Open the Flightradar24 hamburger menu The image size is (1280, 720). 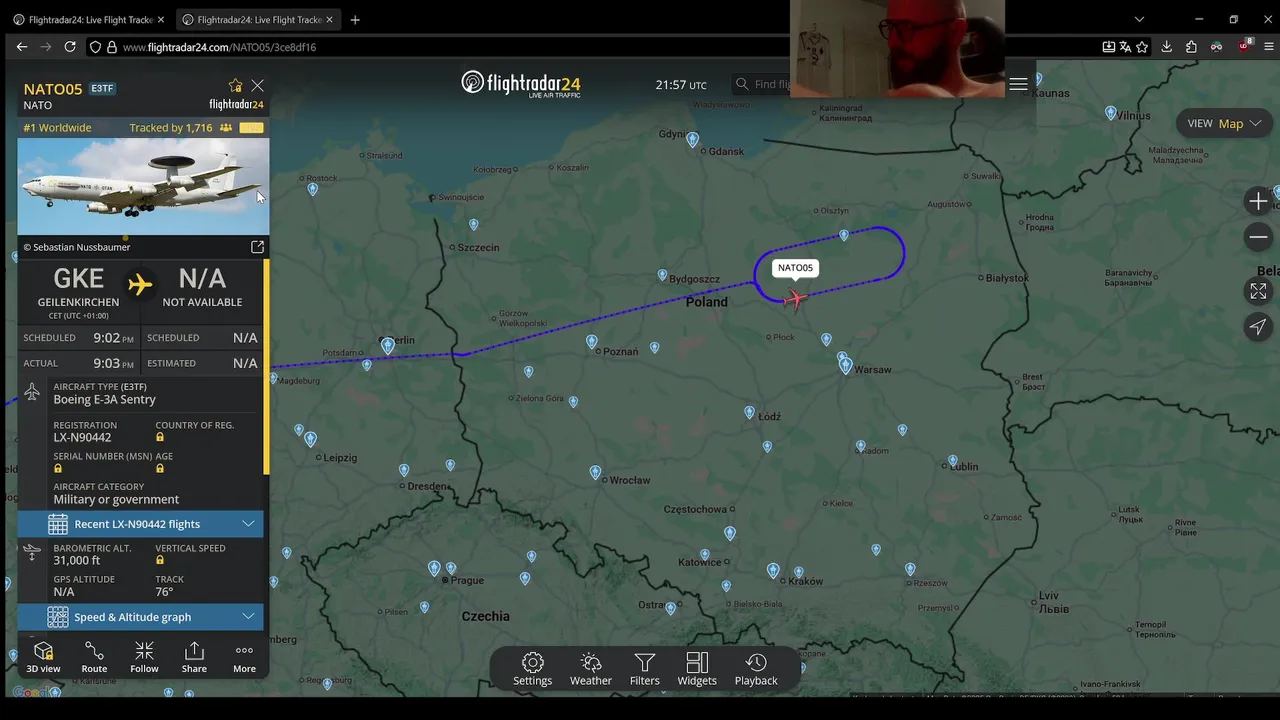tap(1018, 84)
